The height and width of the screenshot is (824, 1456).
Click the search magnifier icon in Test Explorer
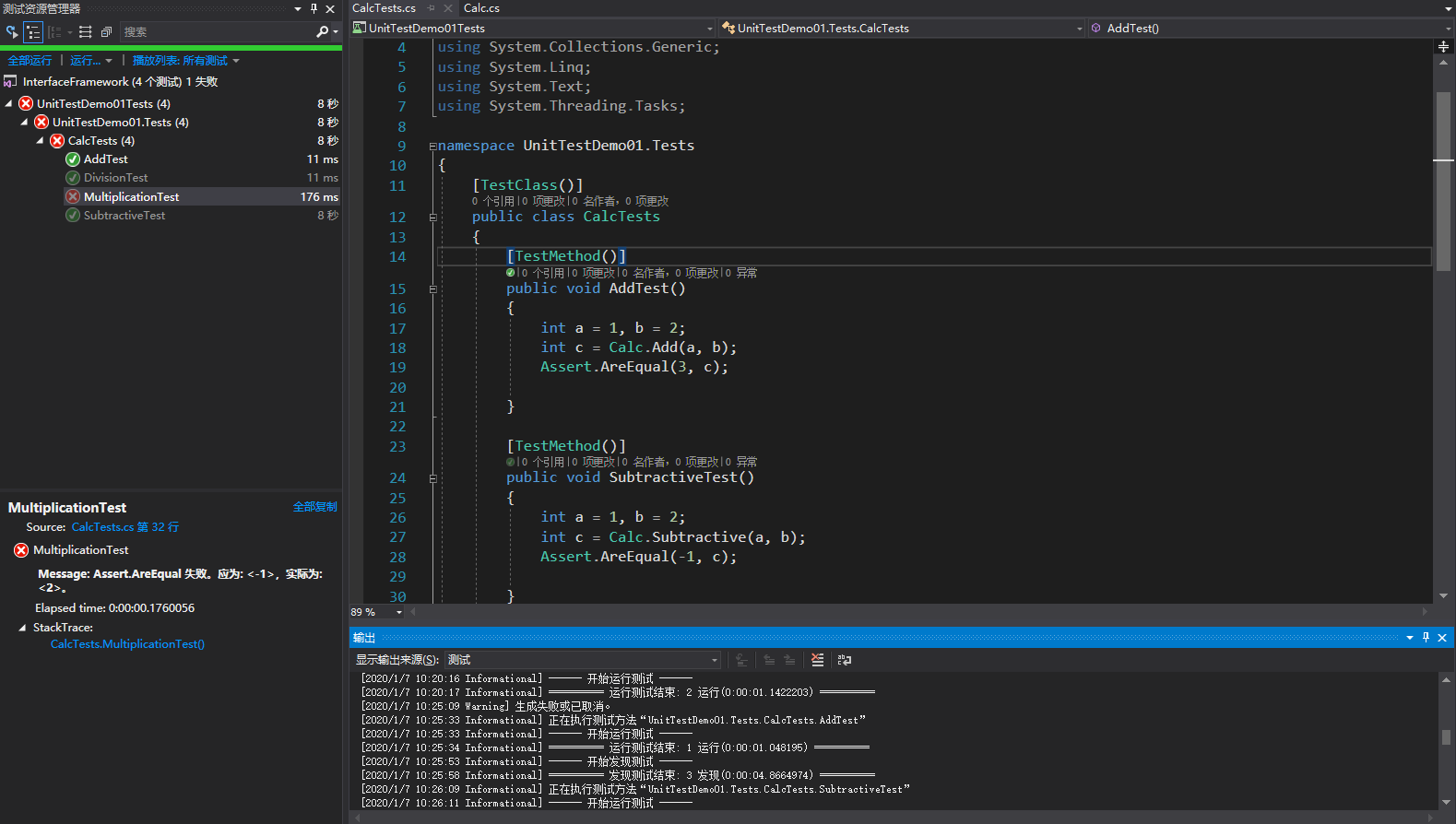point(322,32)
